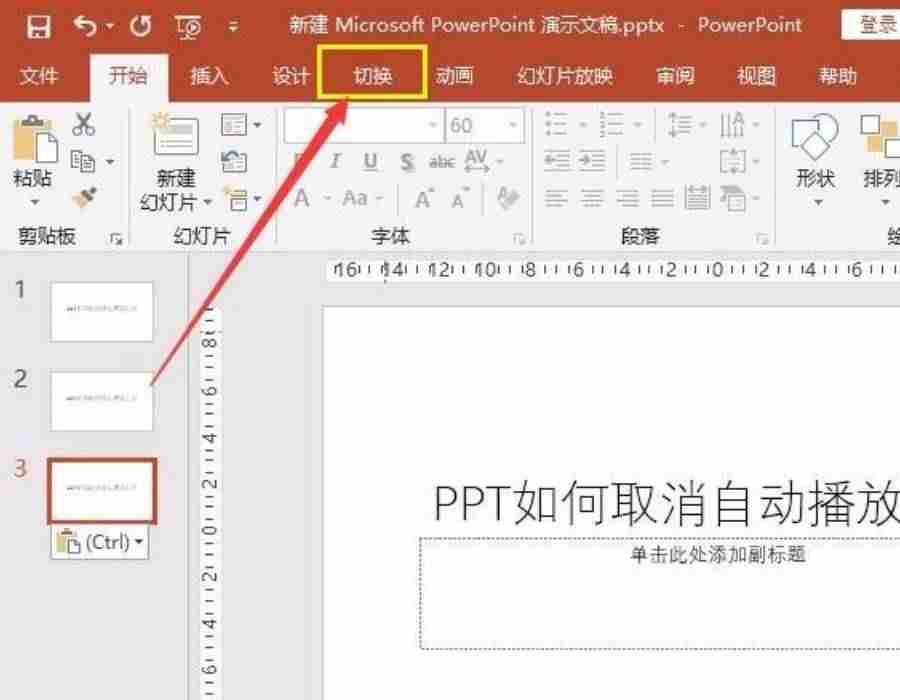Convert to SmartArt icon
Image resolution: width=900 pixels, height=700 pixels.
pos(739,199)
